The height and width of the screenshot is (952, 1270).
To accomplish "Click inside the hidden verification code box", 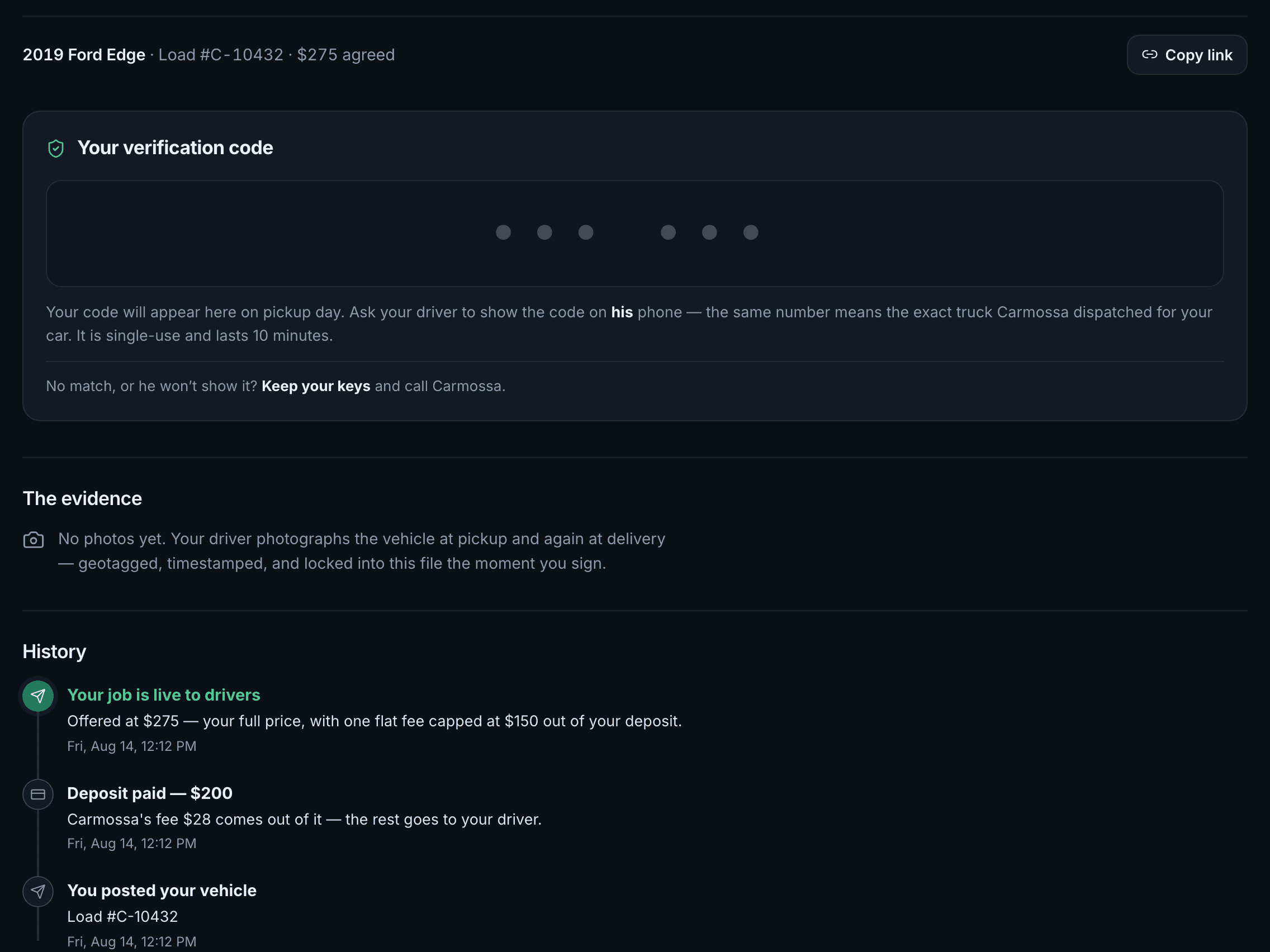I will click(634, 233).
